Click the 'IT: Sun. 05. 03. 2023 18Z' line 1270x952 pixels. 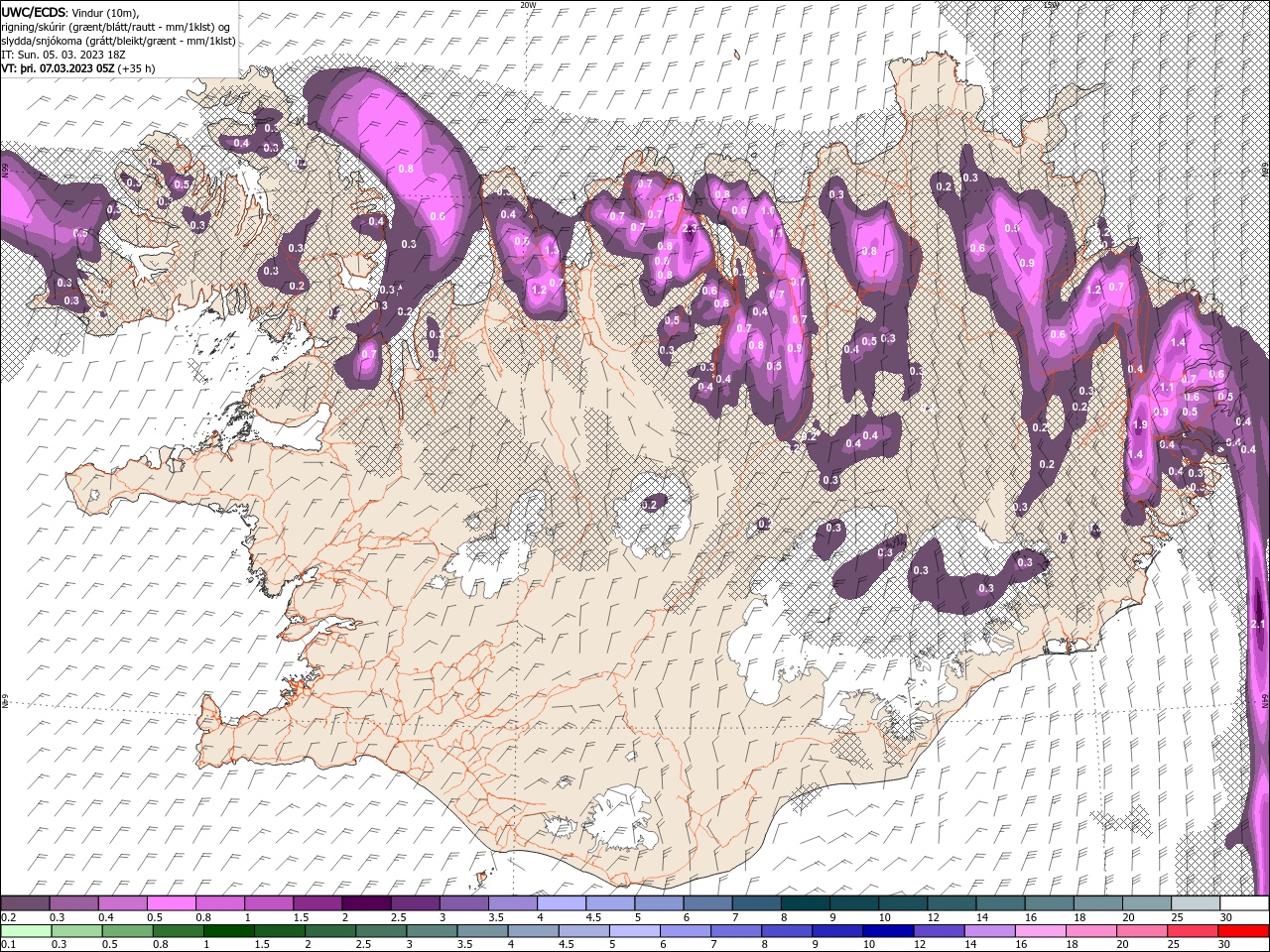63,55
